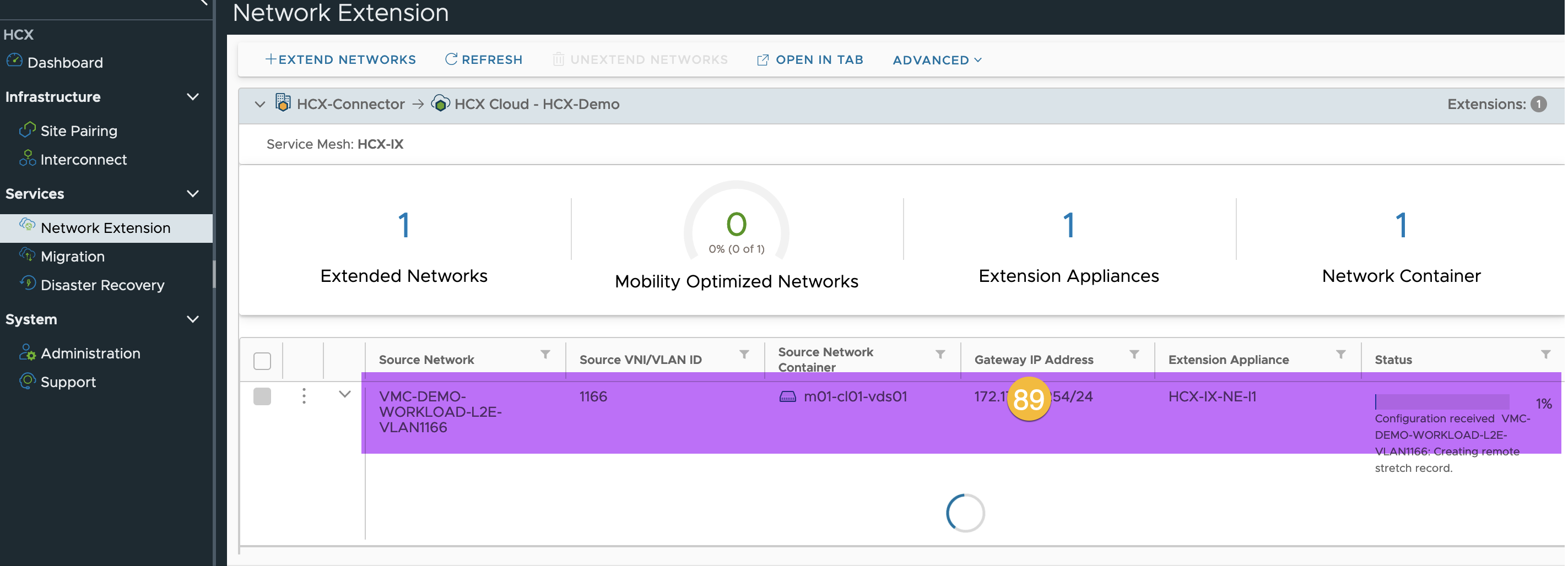Click the HCX-IX-NE-I1 appliance cell
The width and height of the screenshot is (1568, 566).
click(x=1213, y=397)
